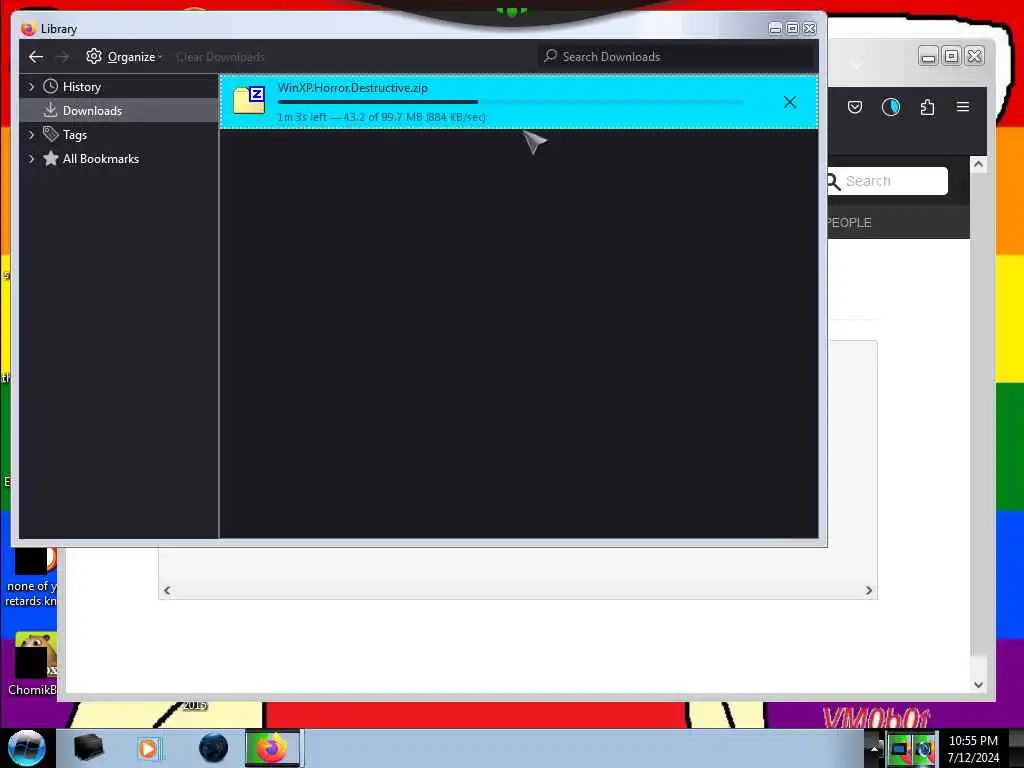Expand the History tree node
Image resolution: width=1024 pixels, height=768 pixels.
pos(31,86)
